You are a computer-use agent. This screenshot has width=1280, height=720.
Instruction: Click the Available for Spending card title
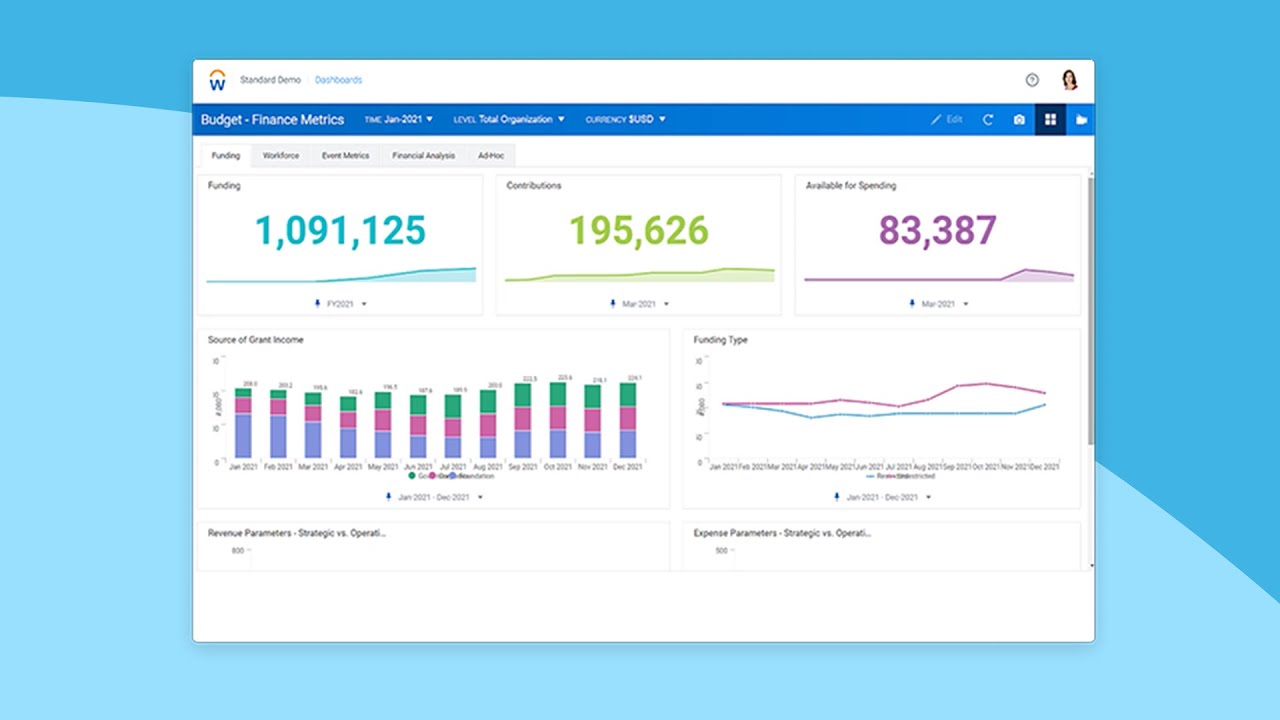[851, 186]
